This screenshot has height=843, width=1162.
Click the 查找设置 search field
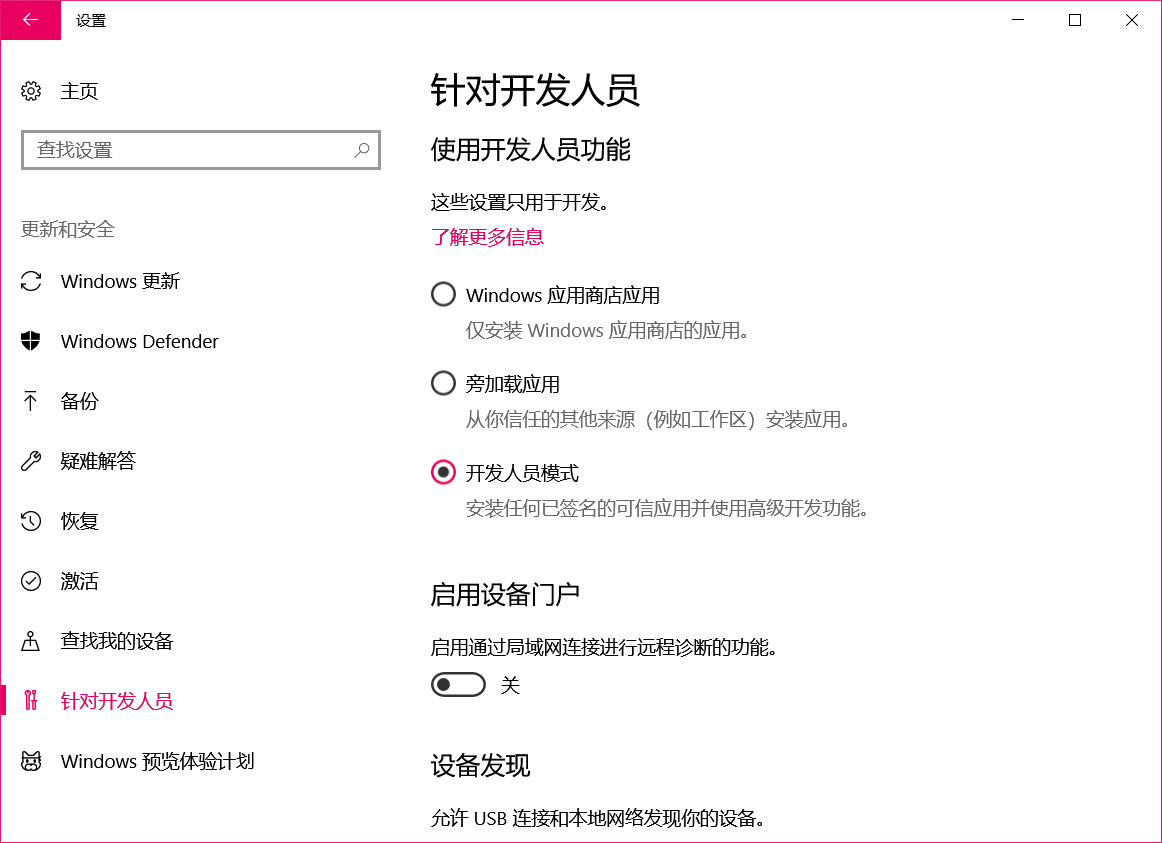[201, 150]
